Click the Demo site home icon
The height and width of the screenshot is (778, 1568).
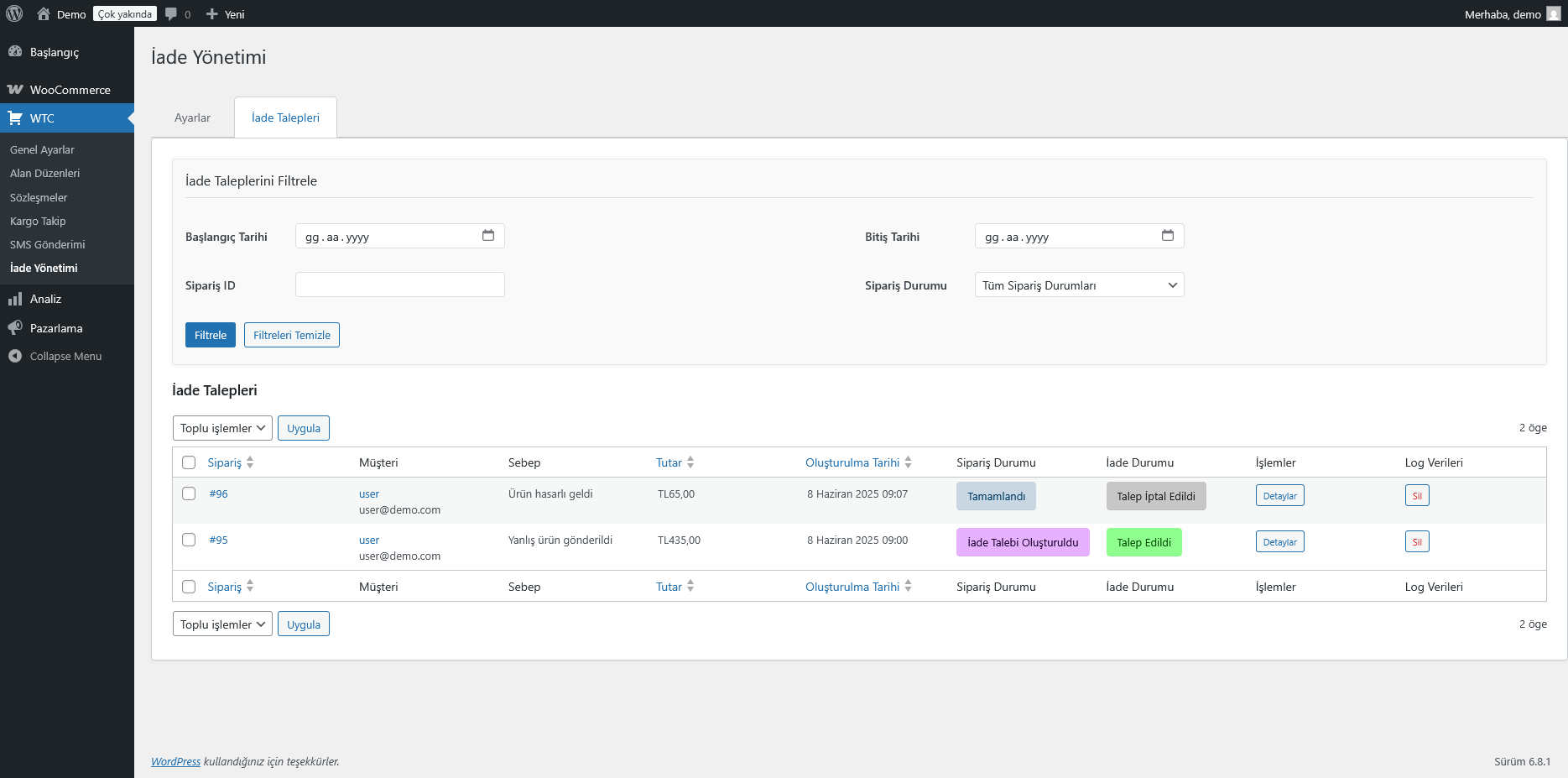(x=44, y=13)
